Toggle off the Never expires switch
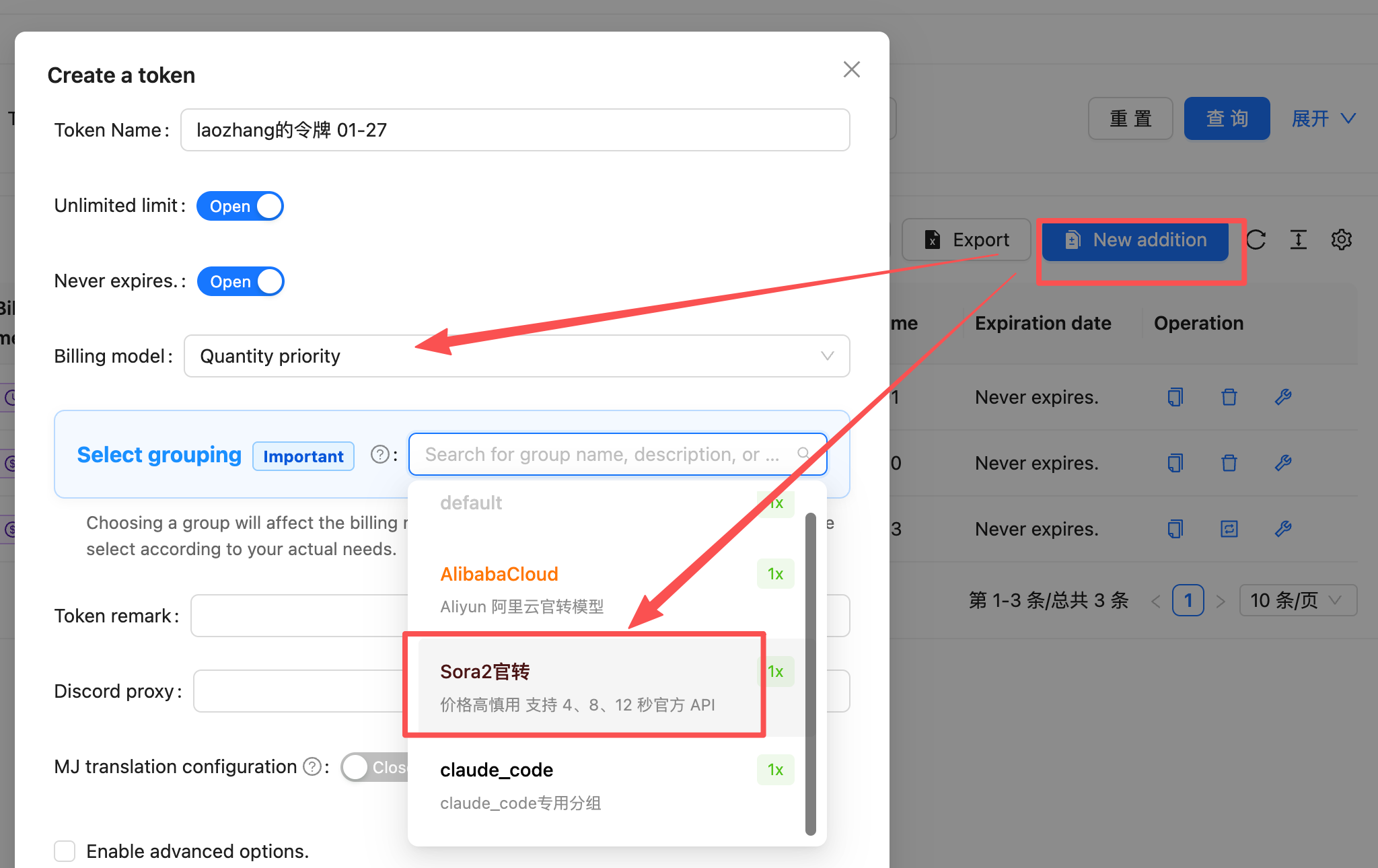The height and width of the screenshot is (868, 1378). point(240,281)
